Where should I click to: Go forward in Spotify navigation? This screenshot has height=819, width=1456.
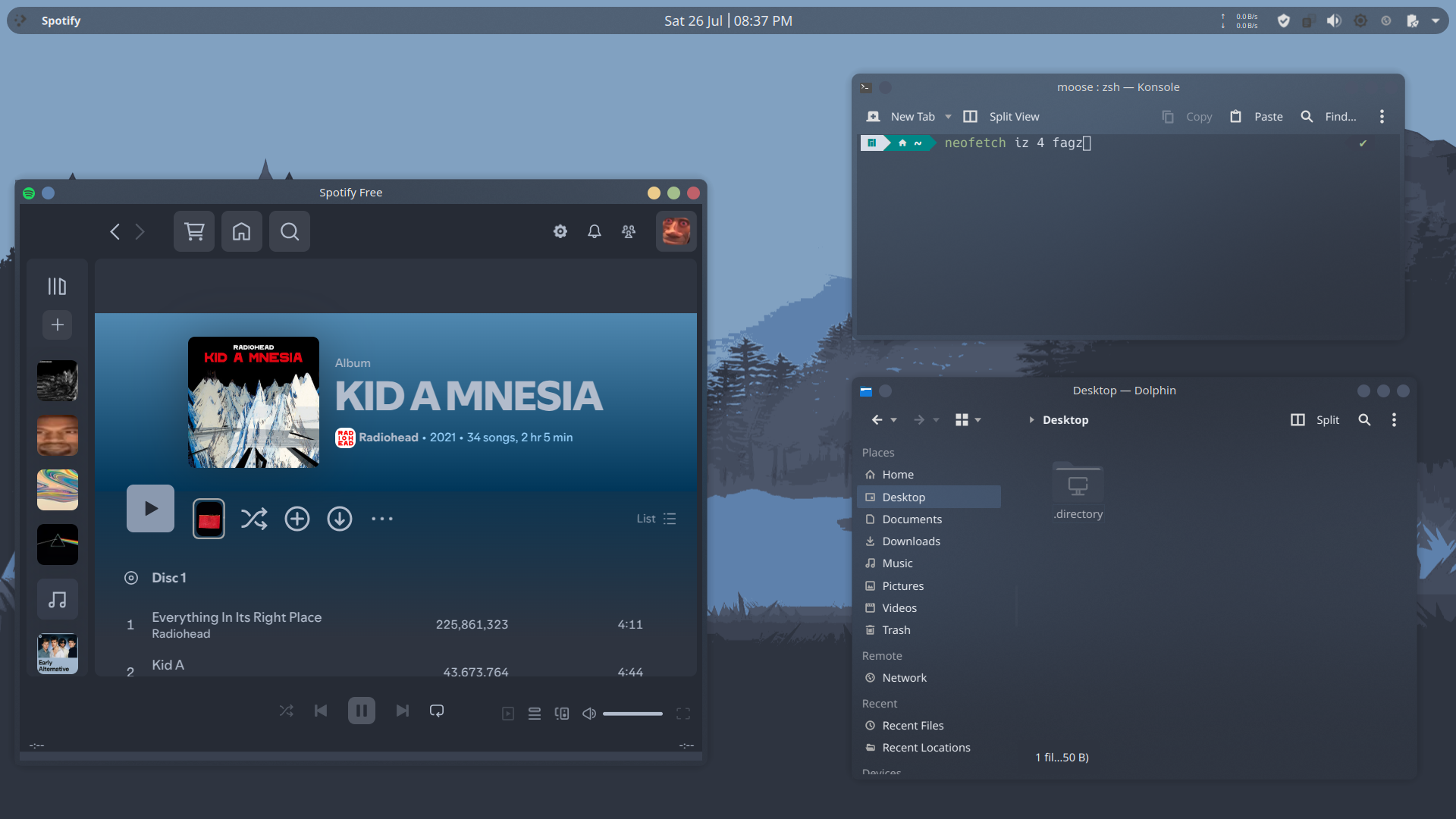click(x=140, y=231)
